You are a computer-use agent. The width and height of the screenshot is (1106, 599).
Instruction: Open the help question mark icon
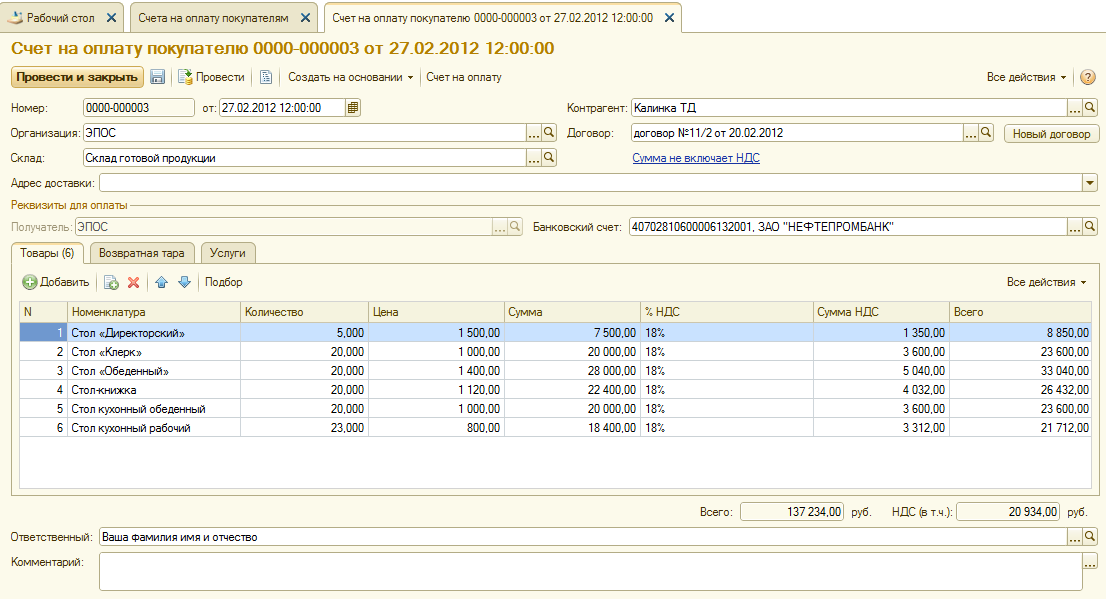coord(1088,78)
